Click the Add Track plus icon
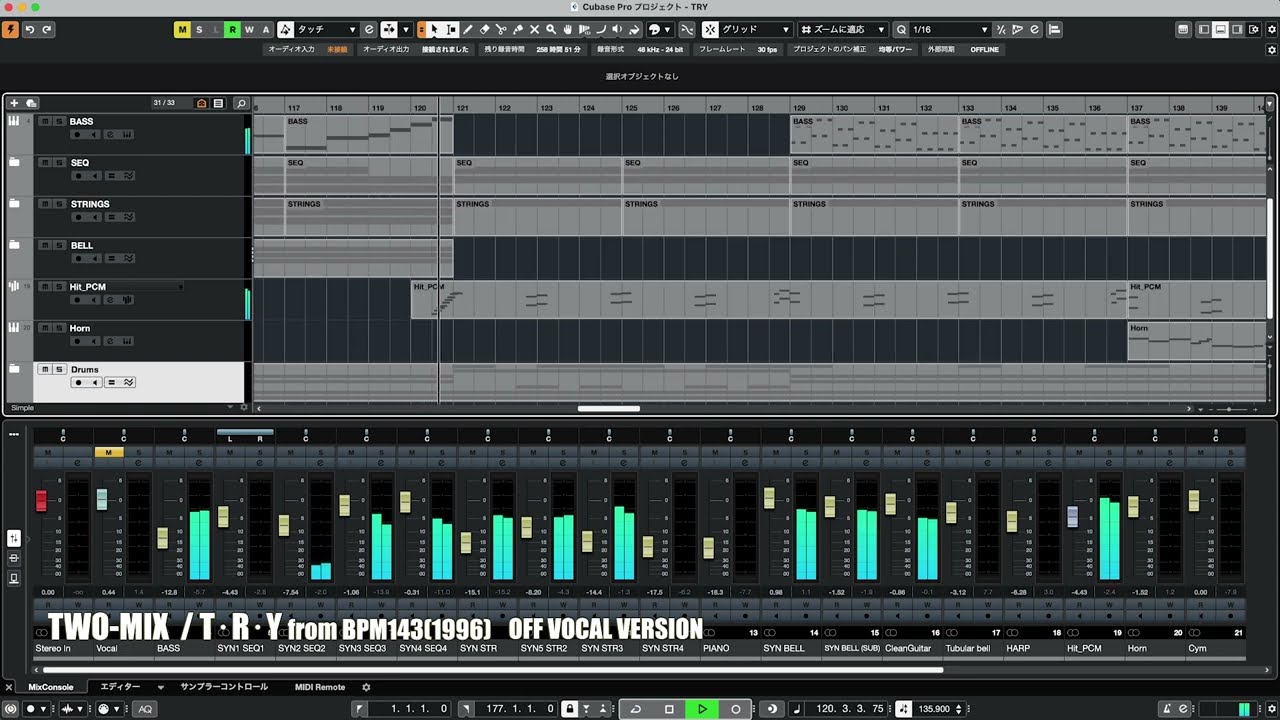The width and height of the screenshot is (1280, 720). click(x=14, y=103)
